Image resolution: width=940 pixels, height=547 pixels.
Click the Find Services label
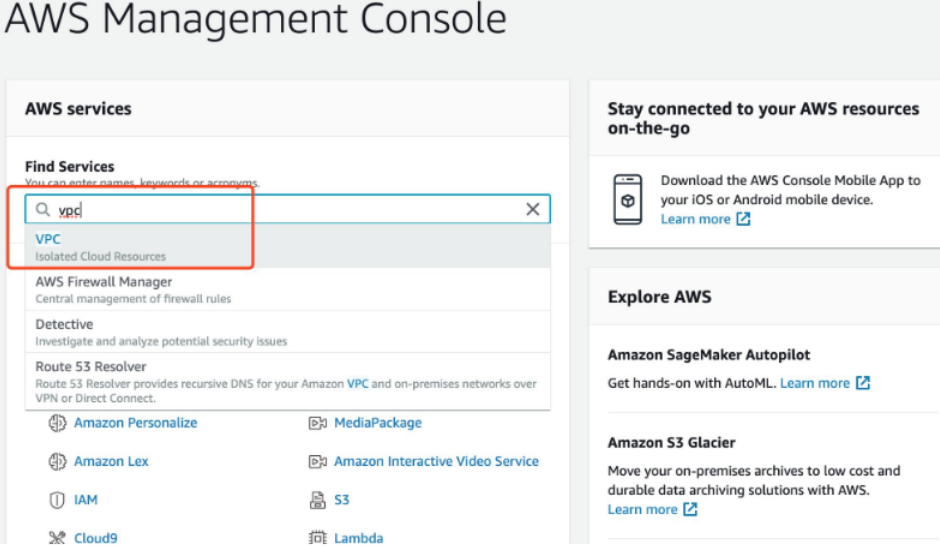click(x=70, y=166)
